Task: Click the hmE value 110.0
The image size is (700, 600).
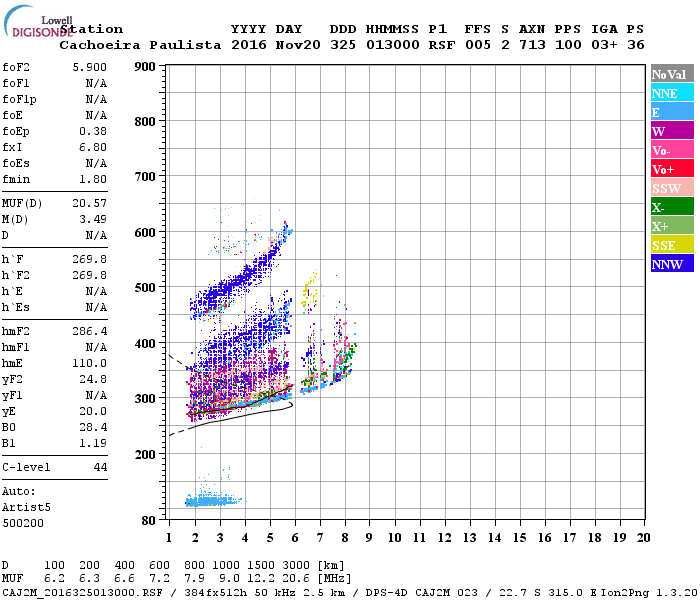Action: coord(90,363)
